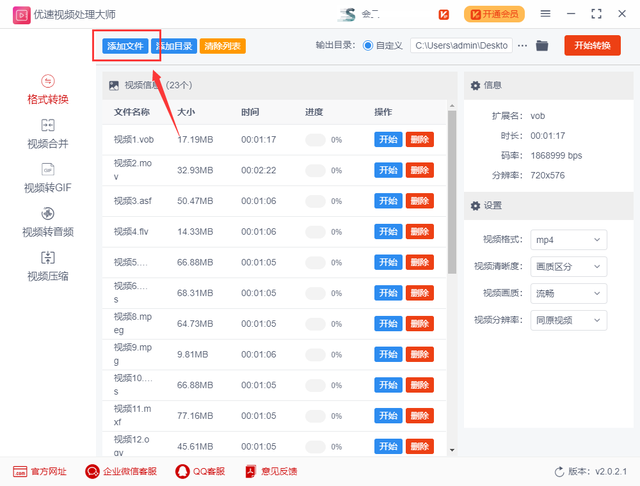Click the app logo icon in title bar
Image resolution: width=640 pixels, height=486 pixels.
click(x=21, y=15)
